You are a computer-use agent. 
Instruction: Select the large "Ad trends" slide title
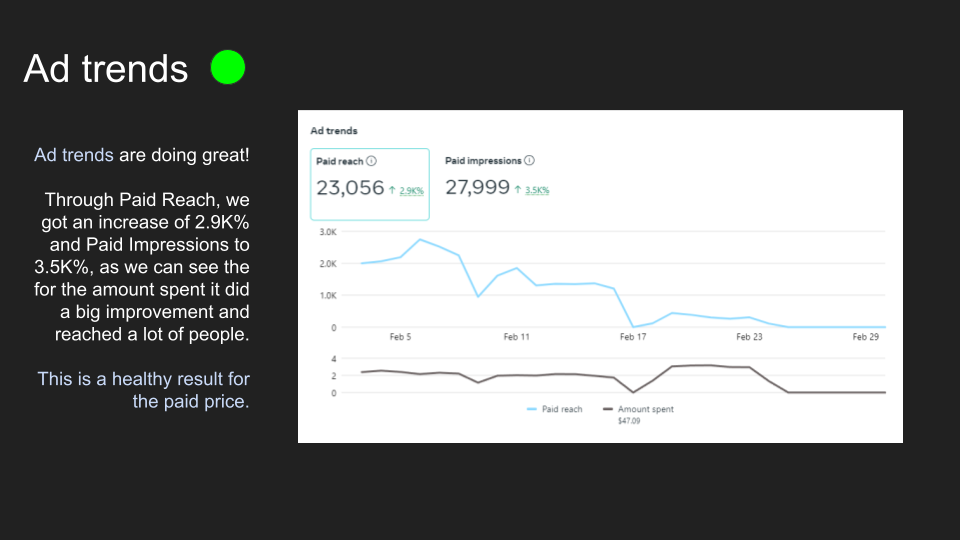click(x=106, y=69)
